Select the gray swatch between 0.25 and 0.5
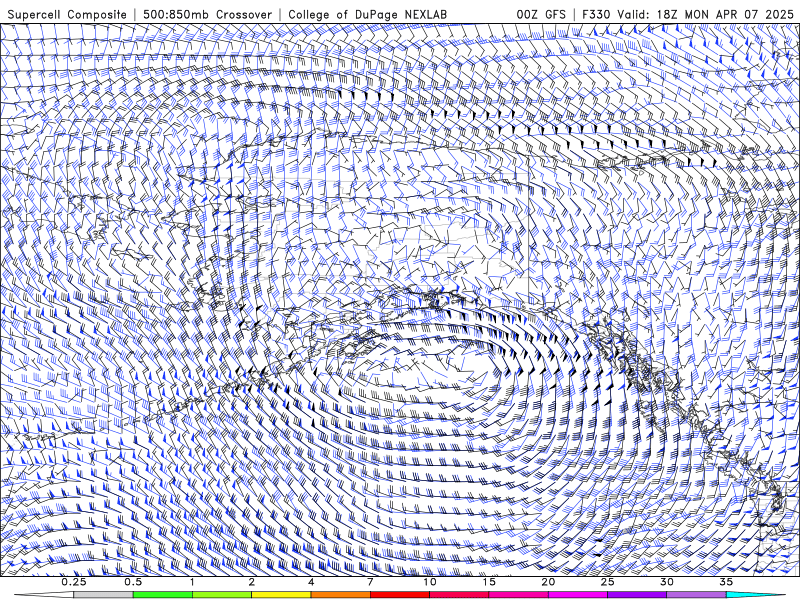The width and height of the screenshot is (800, 600). tap(104, 595)
